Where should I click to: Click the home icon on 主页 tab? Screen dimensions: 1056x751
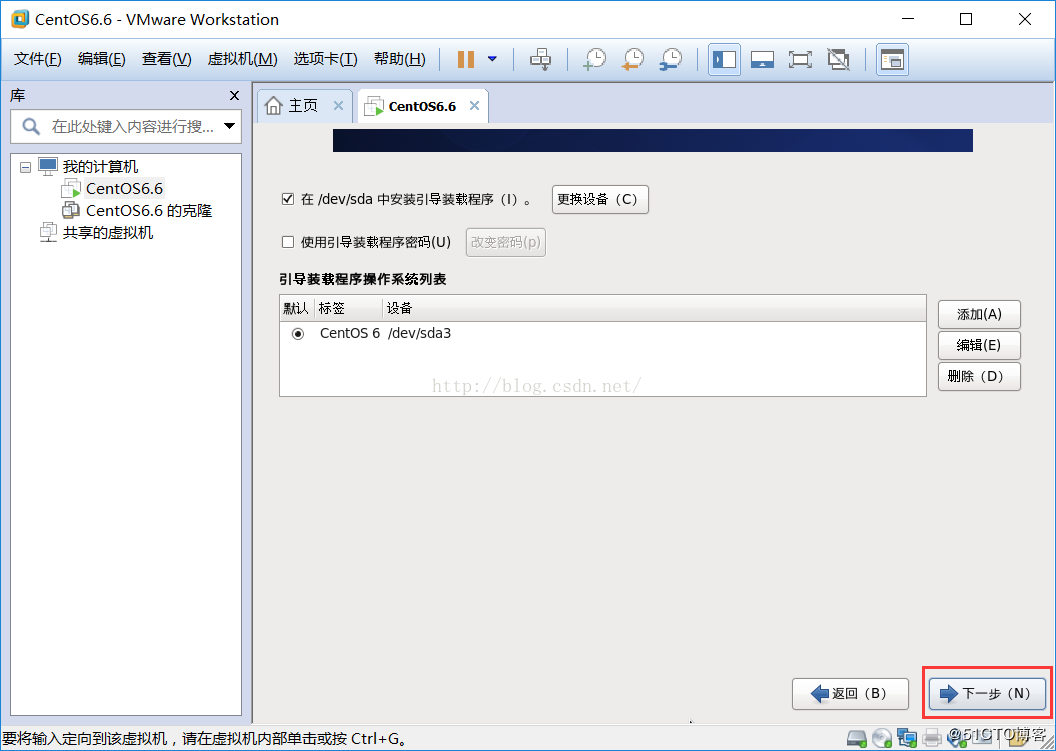point(273,106)
